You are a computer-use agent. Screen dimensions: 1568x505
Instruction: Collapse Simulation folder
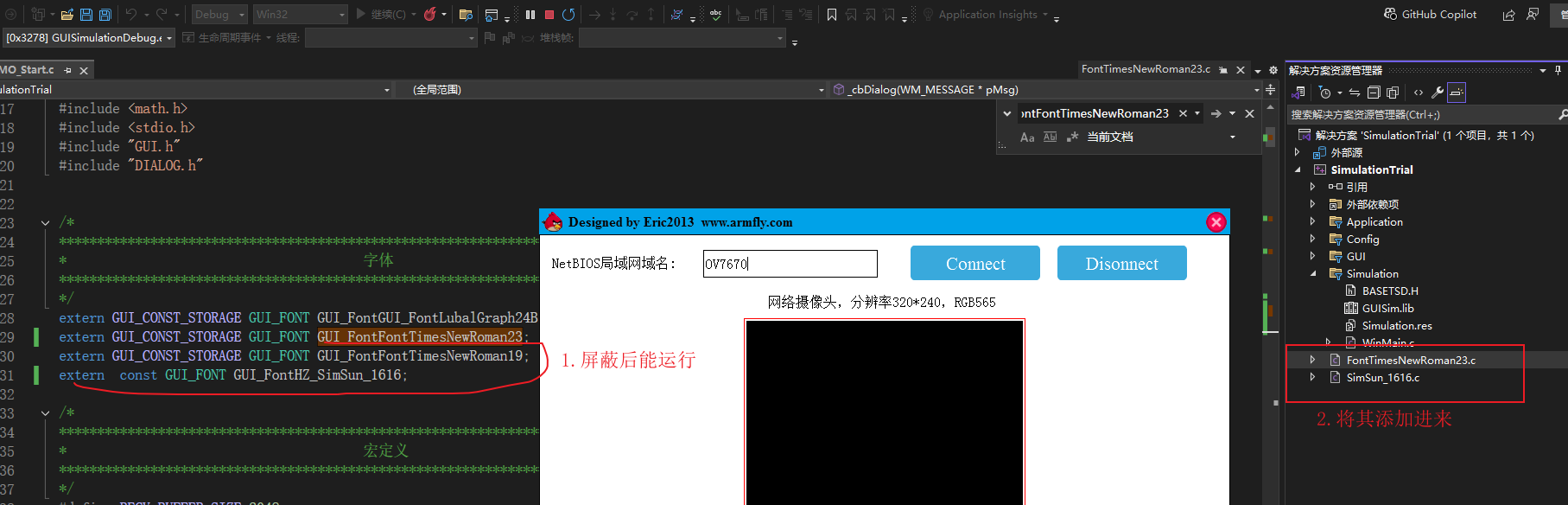(1313, 274)
